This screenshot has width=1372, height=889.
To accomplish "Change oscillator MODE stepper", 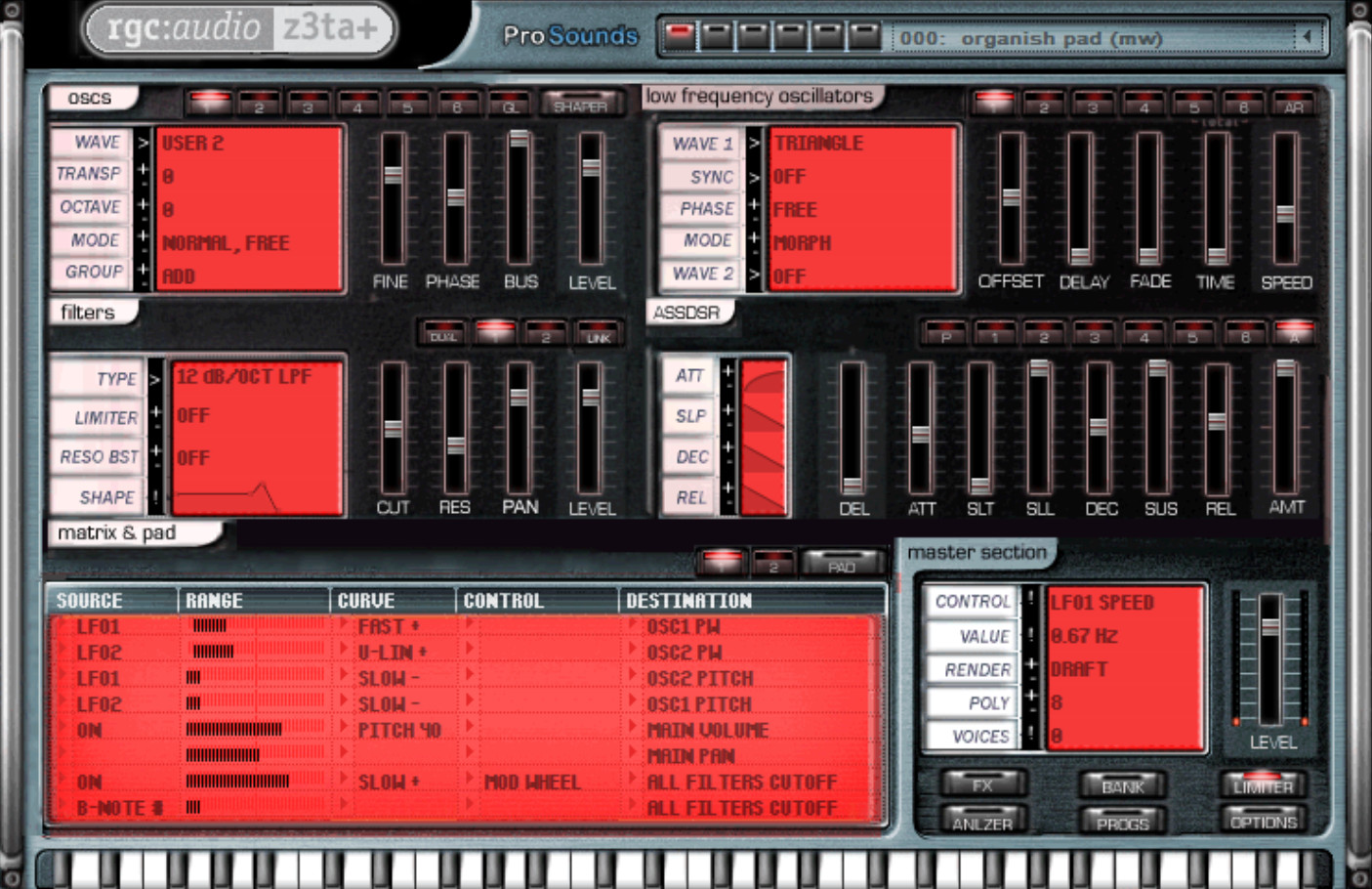I will (144, 239).
